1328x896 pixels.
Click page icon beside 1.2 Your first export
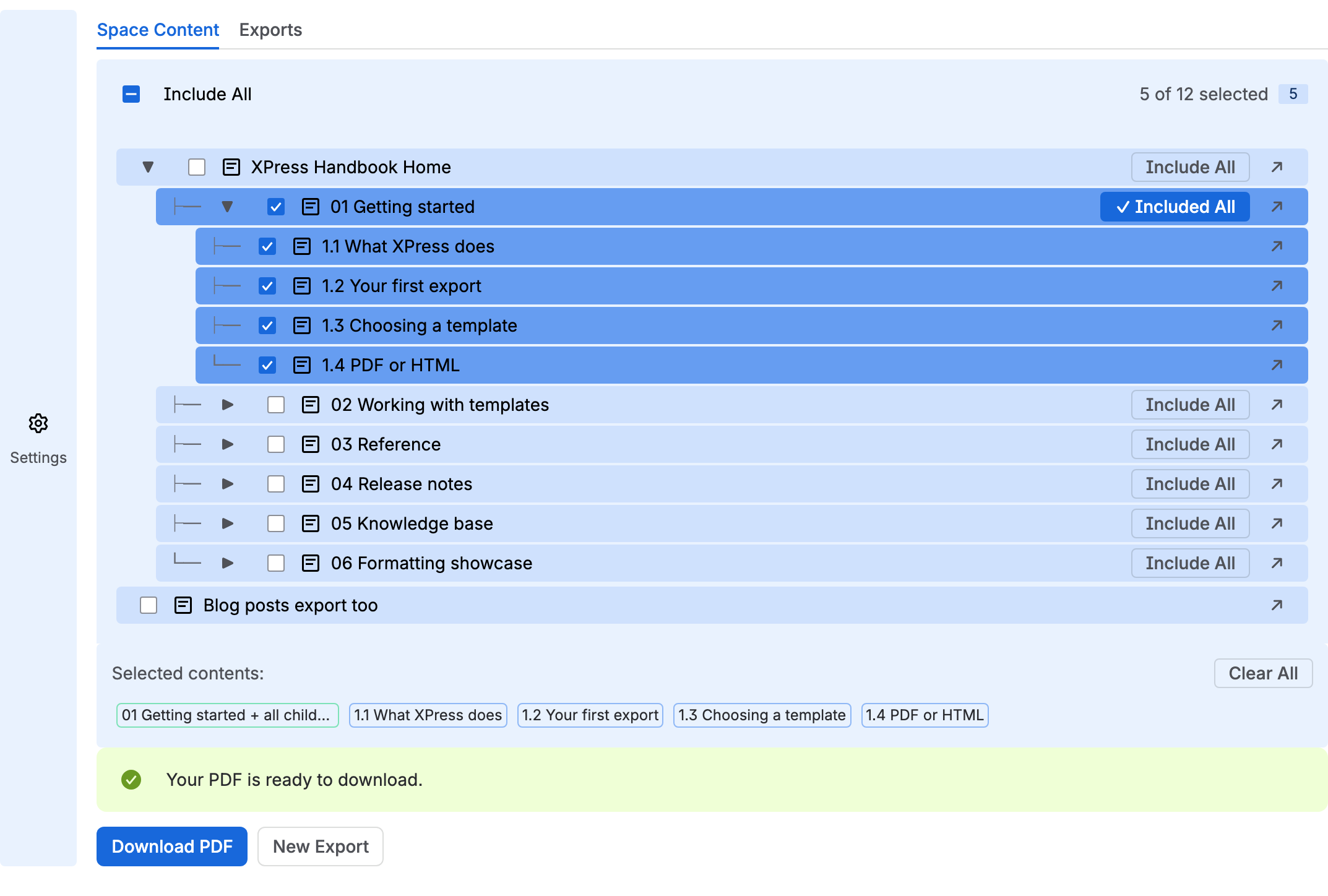tap(302, 286)
